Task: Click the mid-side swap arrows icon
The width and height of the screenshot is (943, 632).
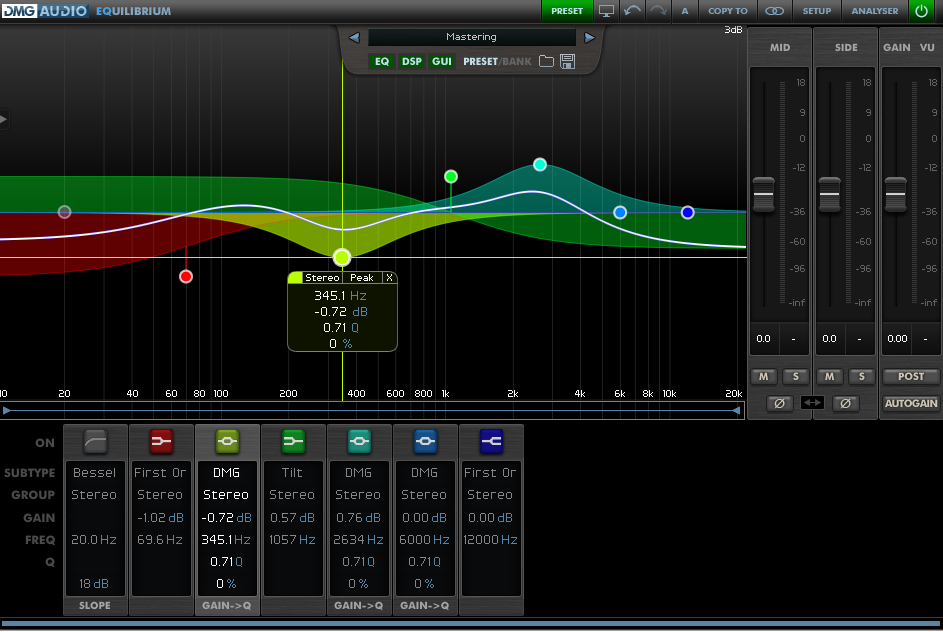Action: [x=813, y=403]
